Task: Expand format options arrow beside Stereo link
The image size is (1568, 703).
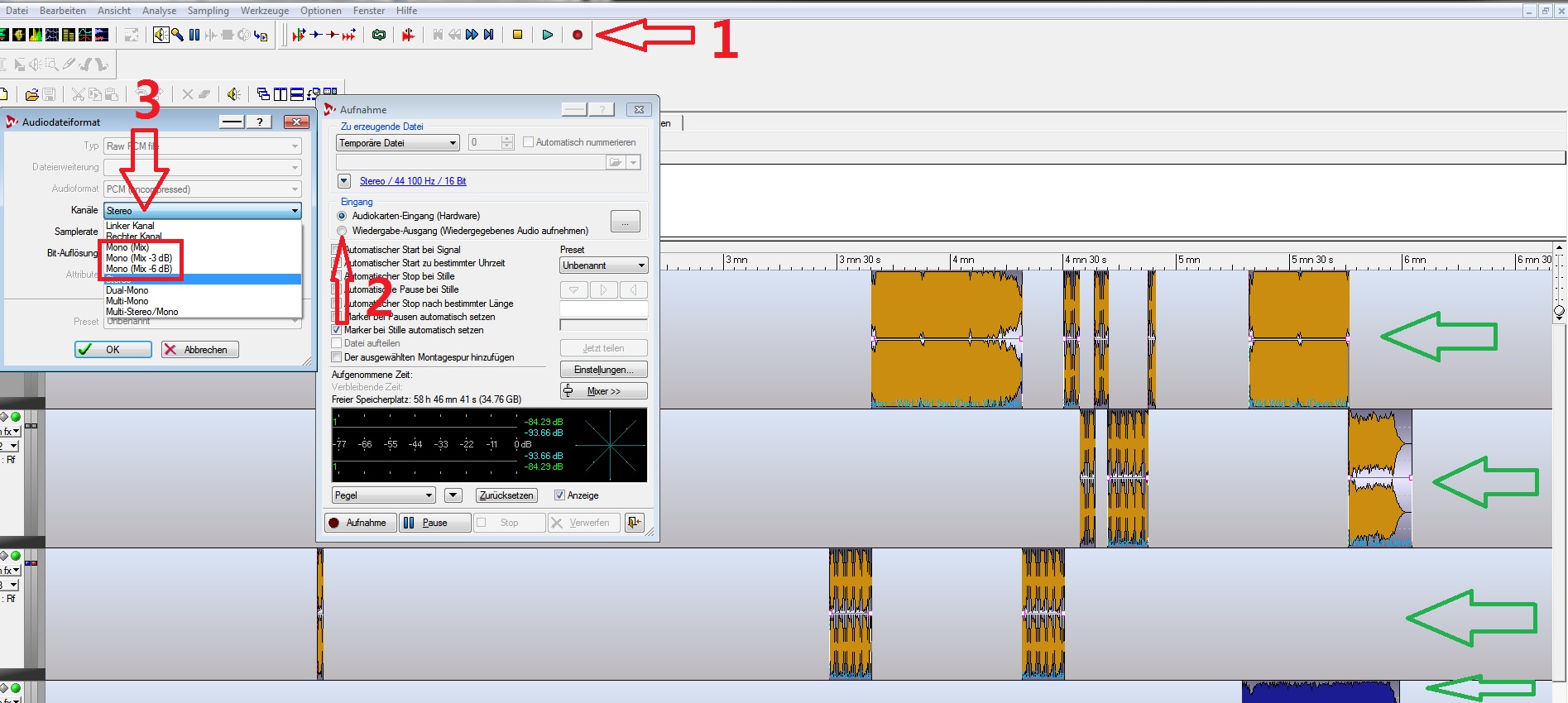Action: 344,181
